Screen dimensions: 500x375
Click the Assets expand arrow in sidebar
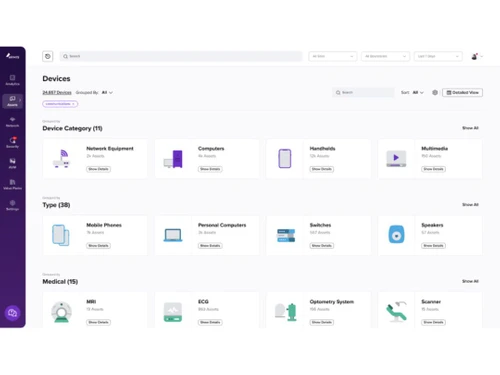20,100
